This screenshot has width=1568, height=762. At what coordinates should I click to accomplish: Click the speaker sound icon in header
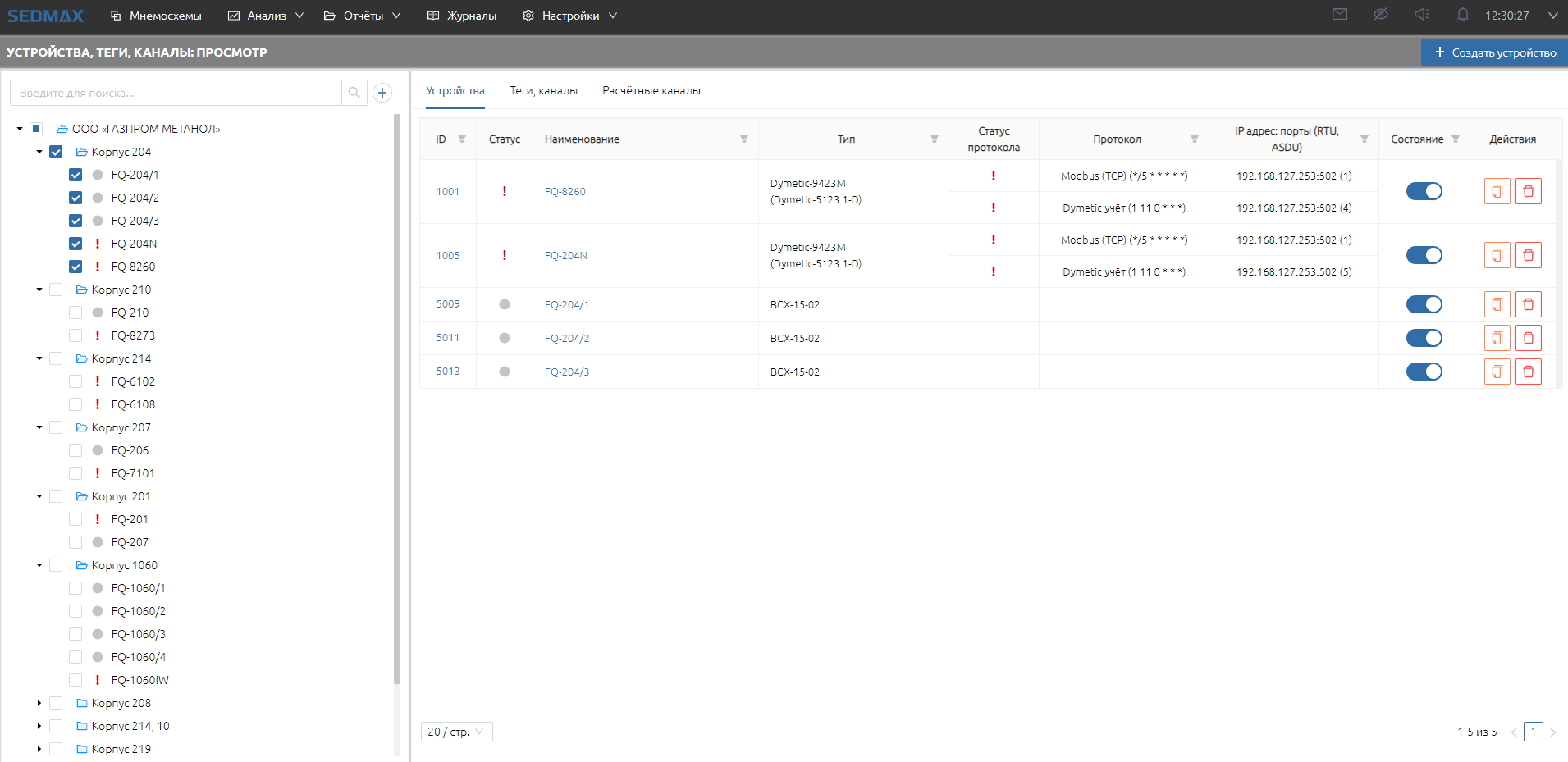point(1421,15)
